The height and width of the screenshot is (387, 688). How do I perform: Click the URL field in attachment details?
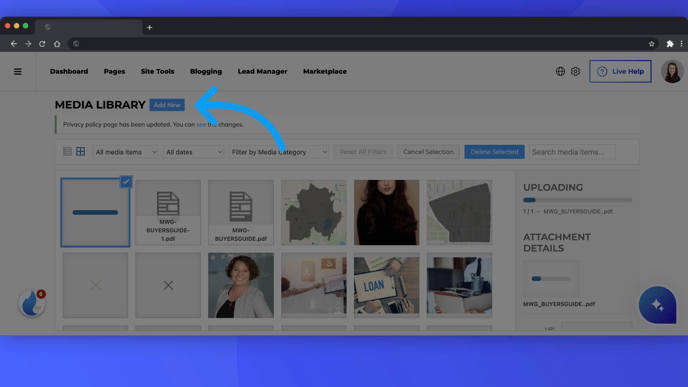(597, 327)
